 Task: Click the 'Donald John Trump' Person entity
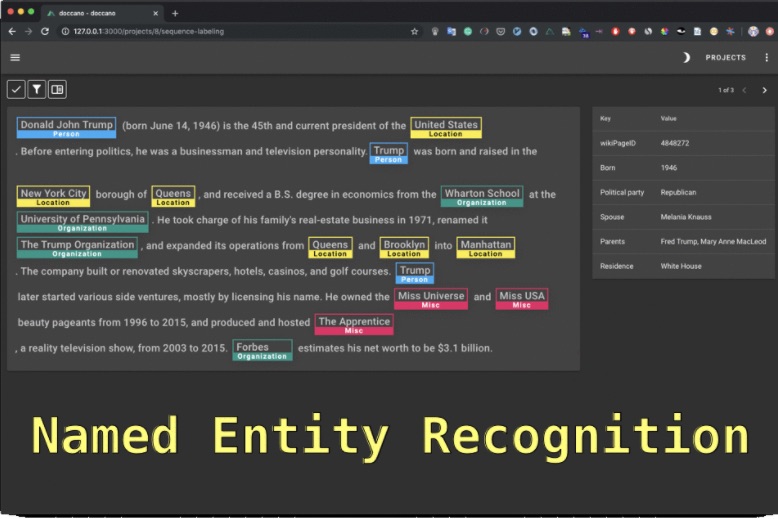pos(66,126)
